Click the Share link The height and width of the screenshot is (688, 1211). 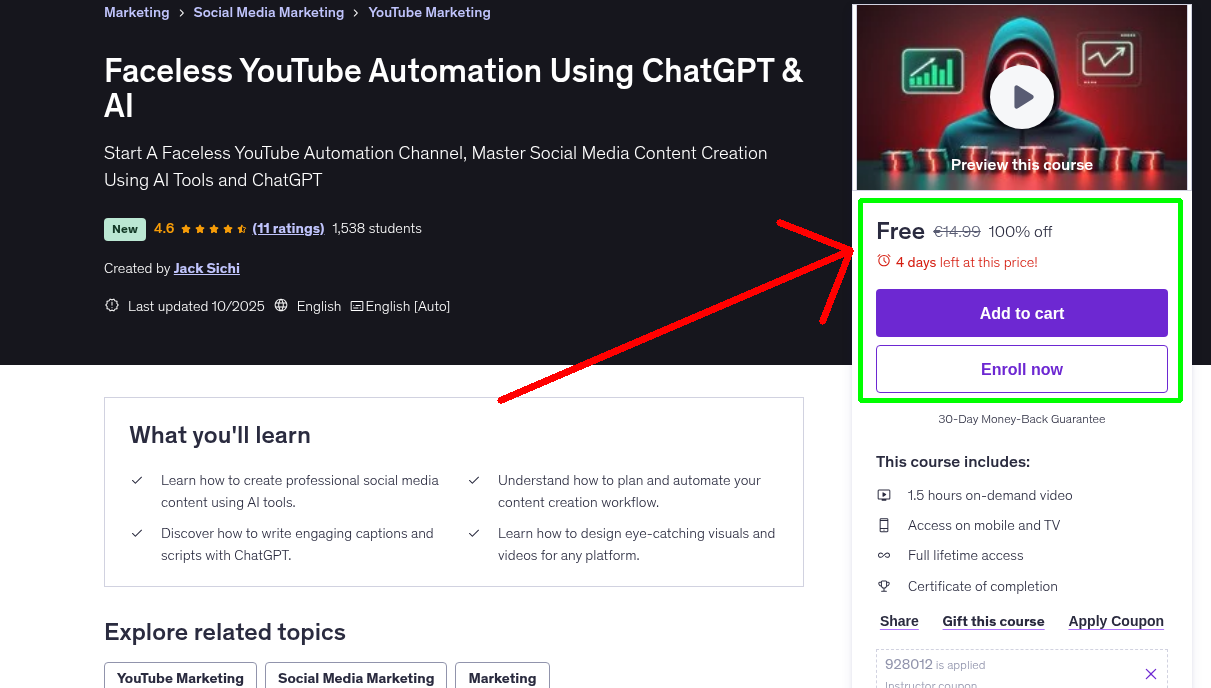898,621
